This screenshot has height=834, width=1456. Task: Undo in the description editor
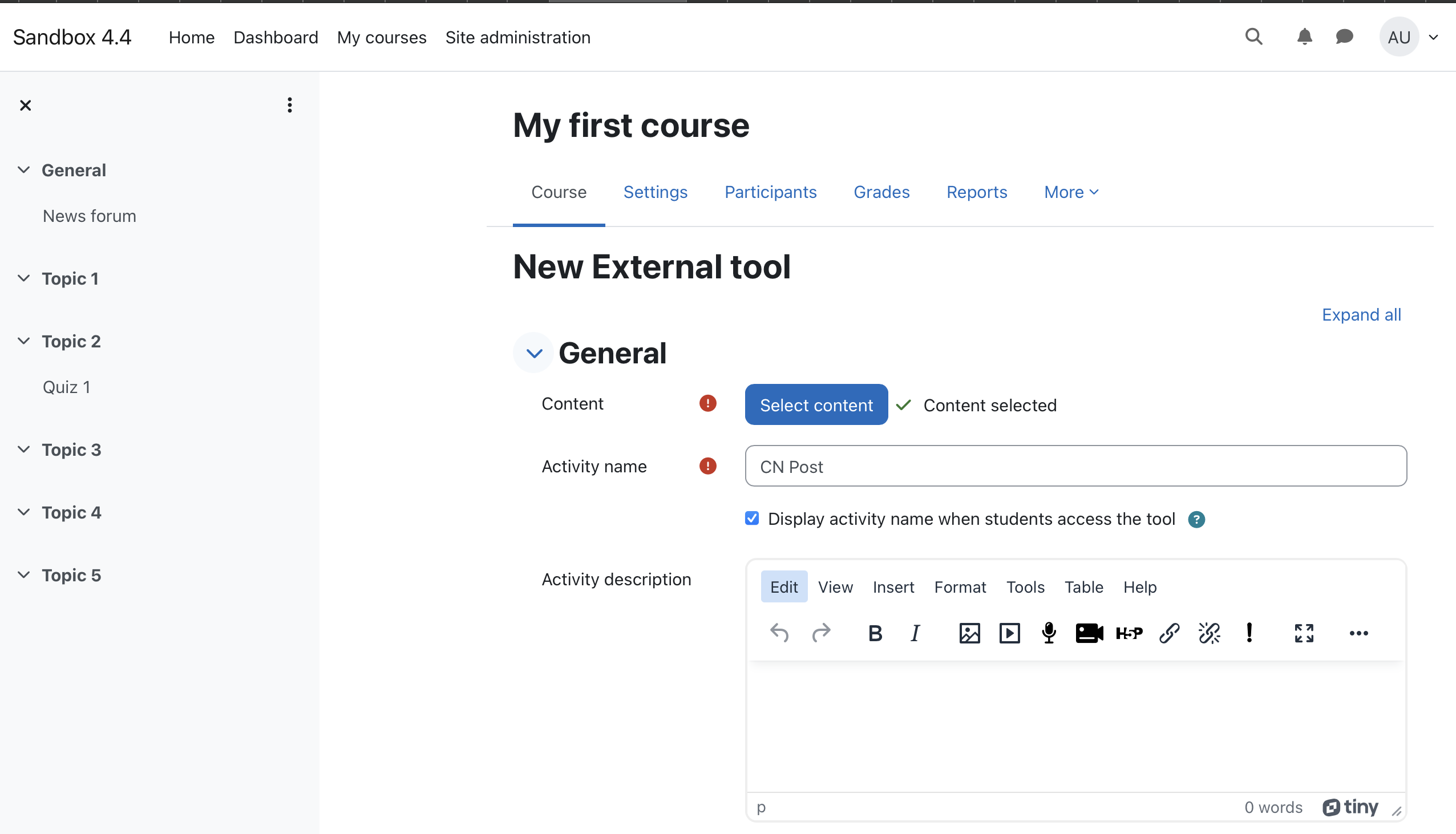(x=779, y=633)
